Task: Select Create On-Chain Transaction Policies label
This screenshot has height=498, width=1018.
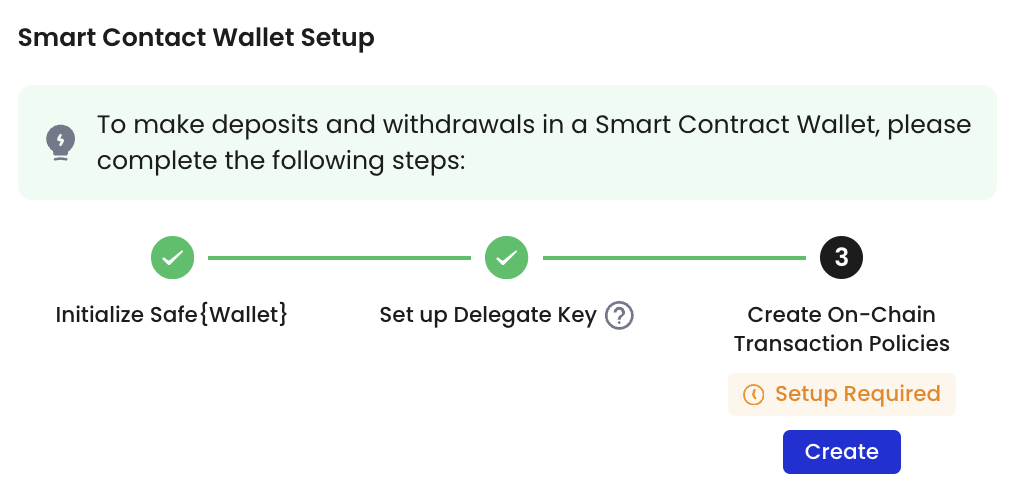Action: pos(841,329)
